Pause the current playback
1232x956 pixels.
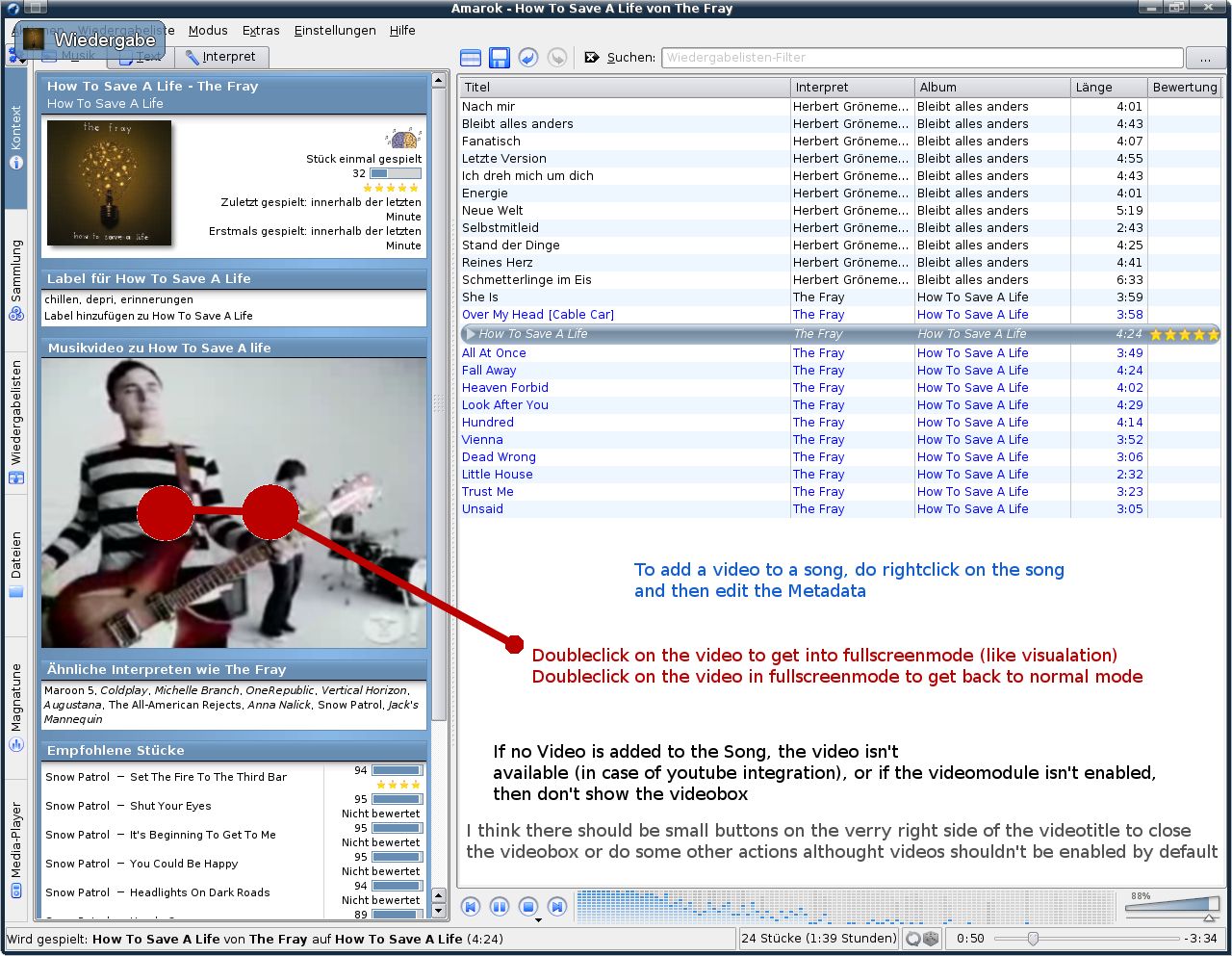tap(500, 907)
